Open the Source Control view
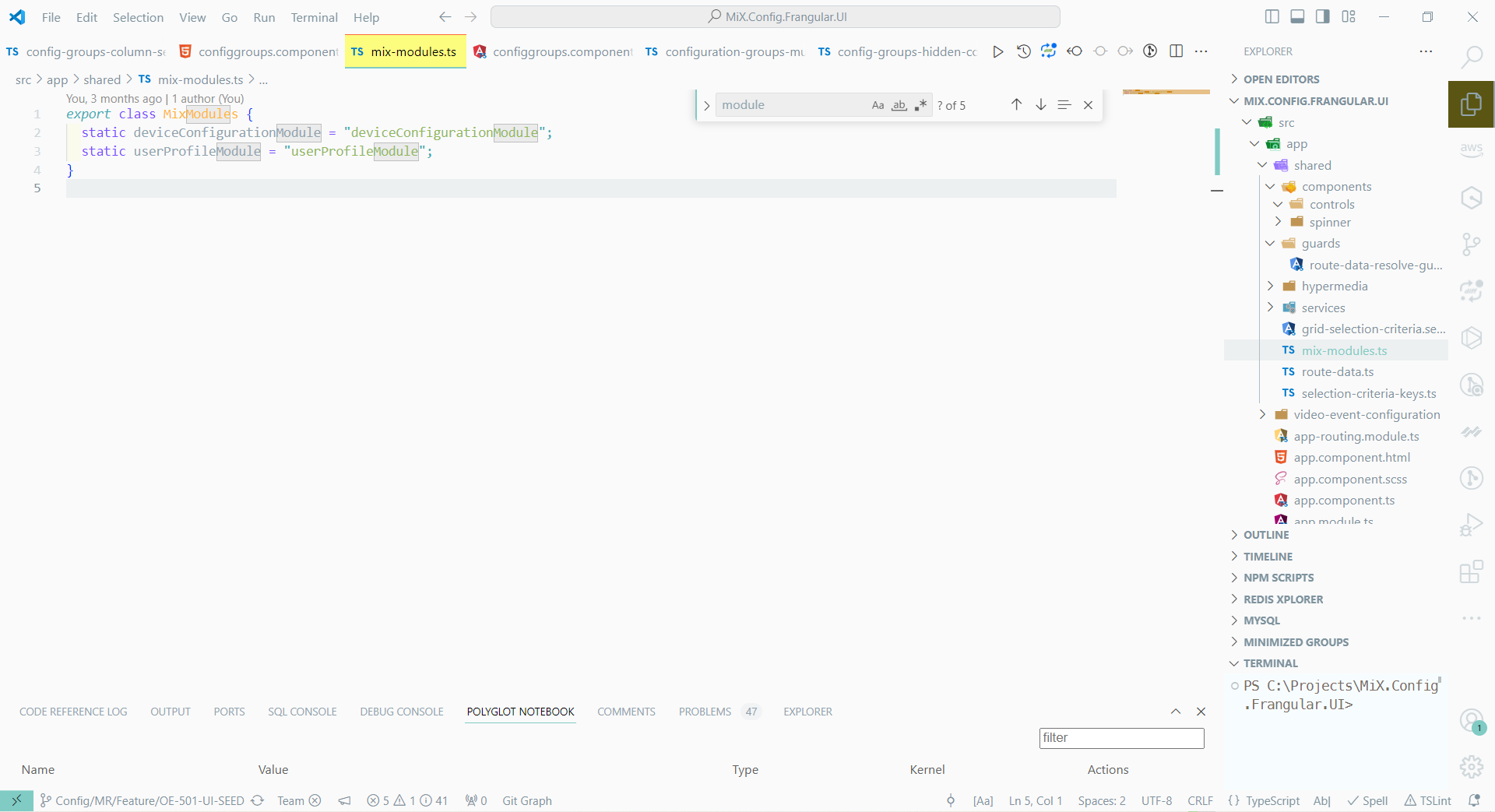1495x812 pixels. click(1471, 244)
